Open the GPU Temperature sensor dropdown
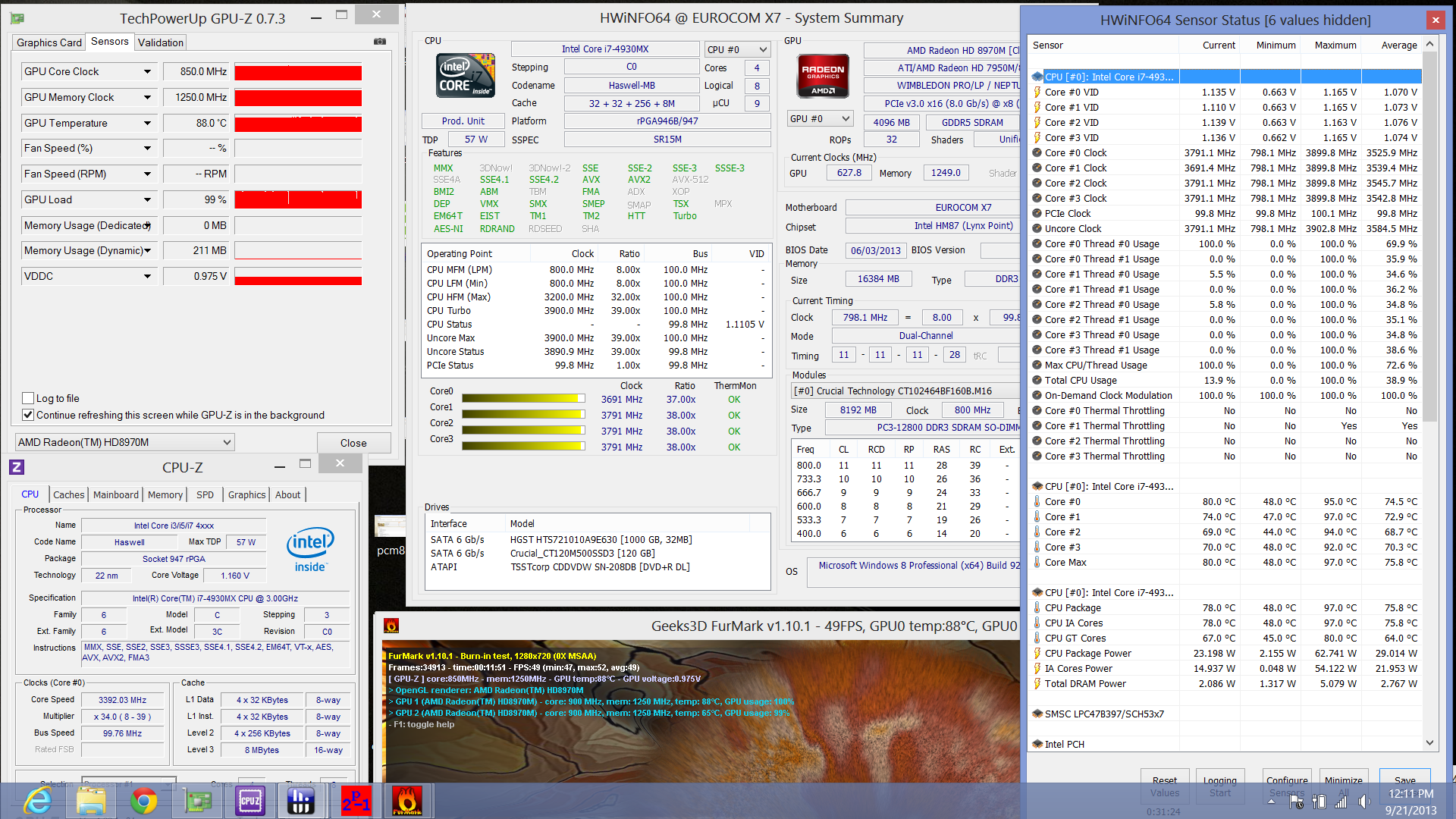This screenshot has height=819, width=1456. 147,123
